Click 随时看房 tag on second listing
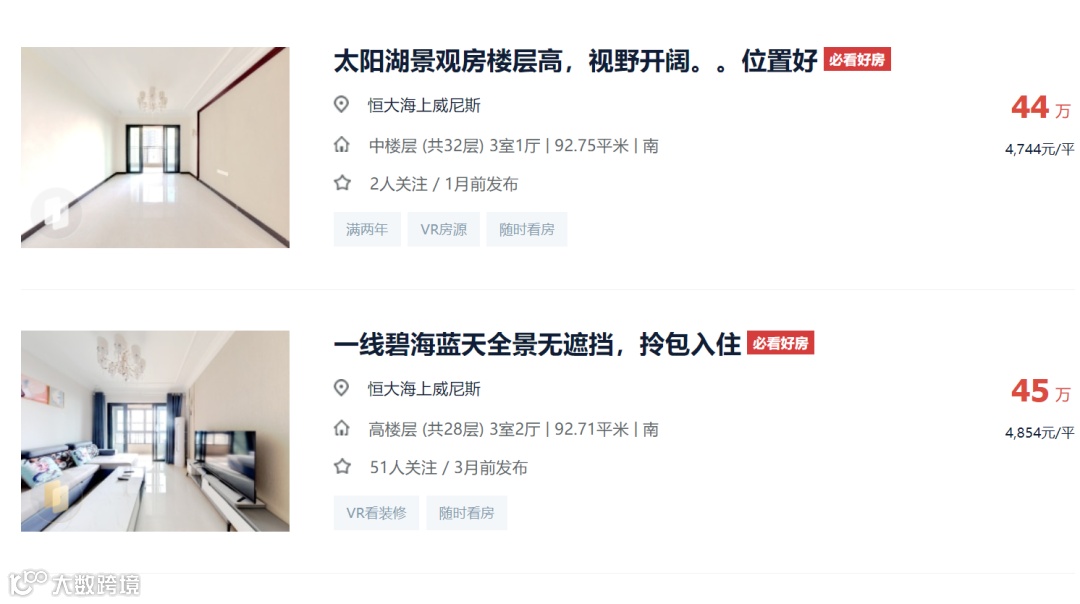The width and height of the screenshot is (1080, 604). (466, 513)
